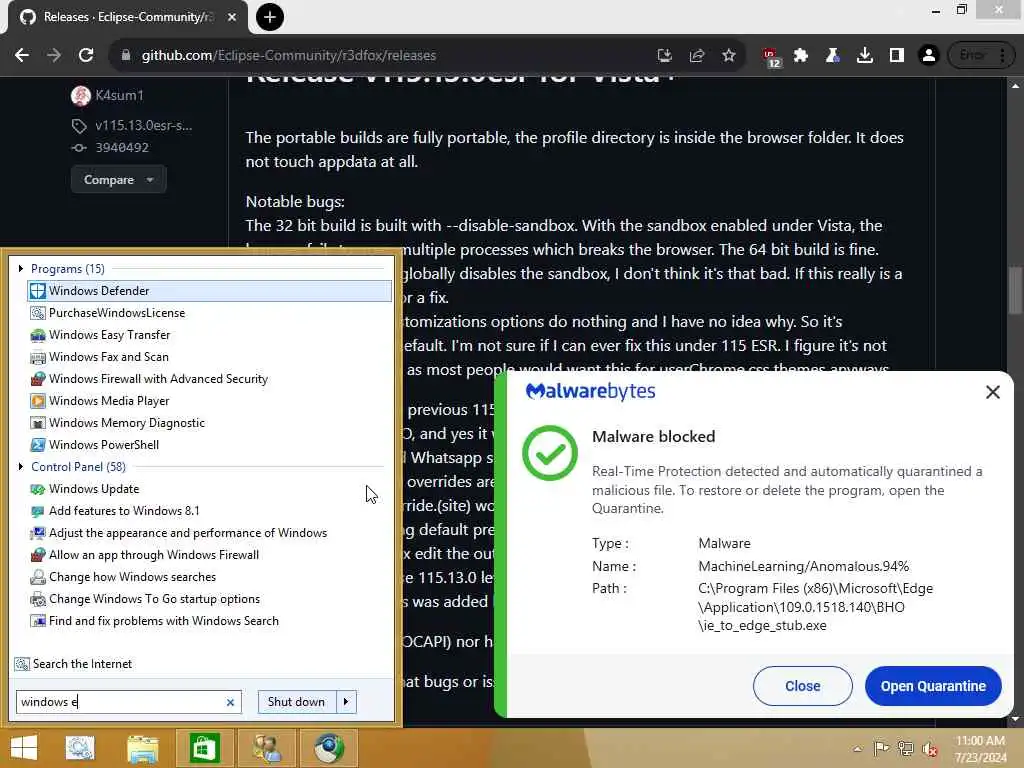Open Action Center flag icon
Image resolution: width=1024 pixels, height=768 pixels.
click(x=881, y=748)
